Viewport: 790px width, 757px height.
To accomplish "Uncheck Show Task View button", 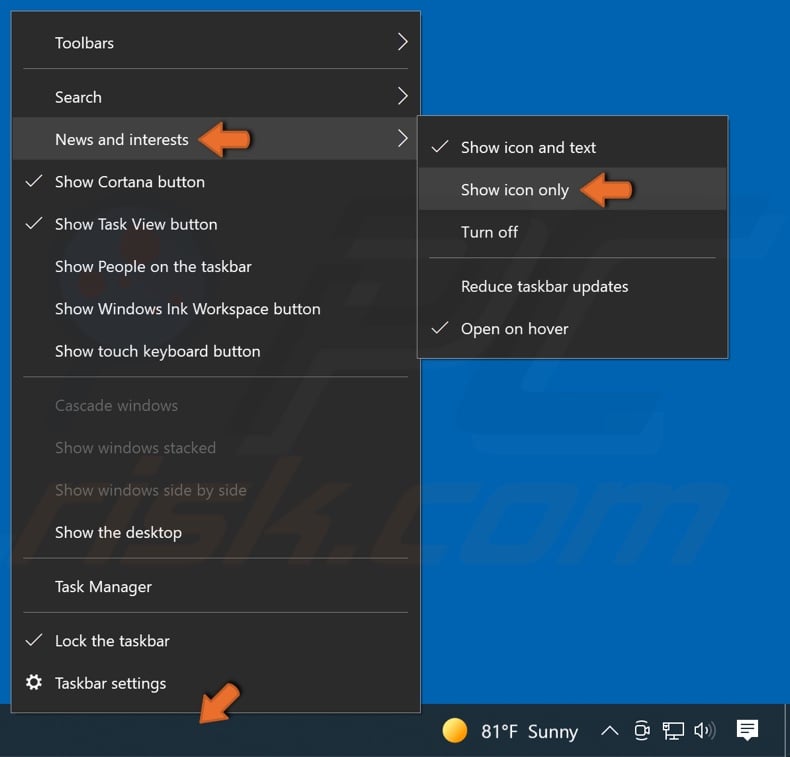I will click(216, 224).
